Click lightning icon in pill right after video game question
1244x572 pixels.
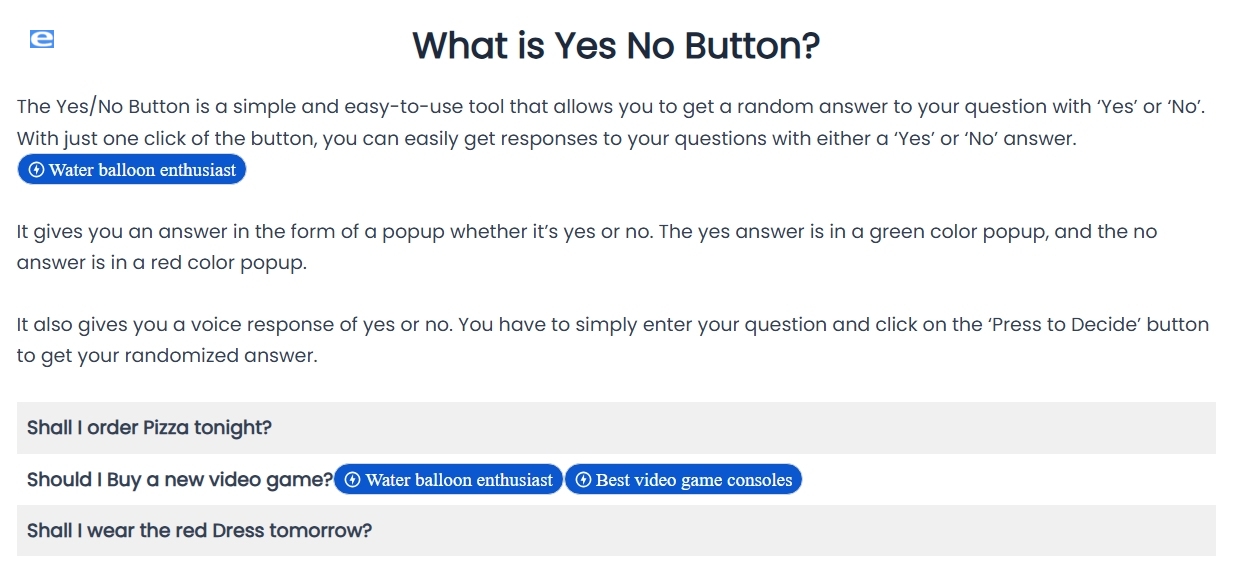point(352,480)
